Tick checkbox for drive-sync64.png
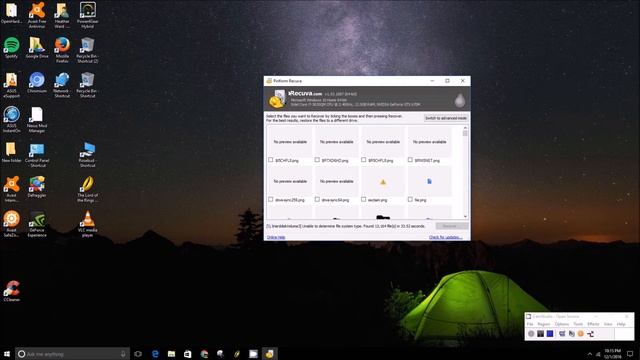This screenshot has height=360, width=640. pos(317,200)
